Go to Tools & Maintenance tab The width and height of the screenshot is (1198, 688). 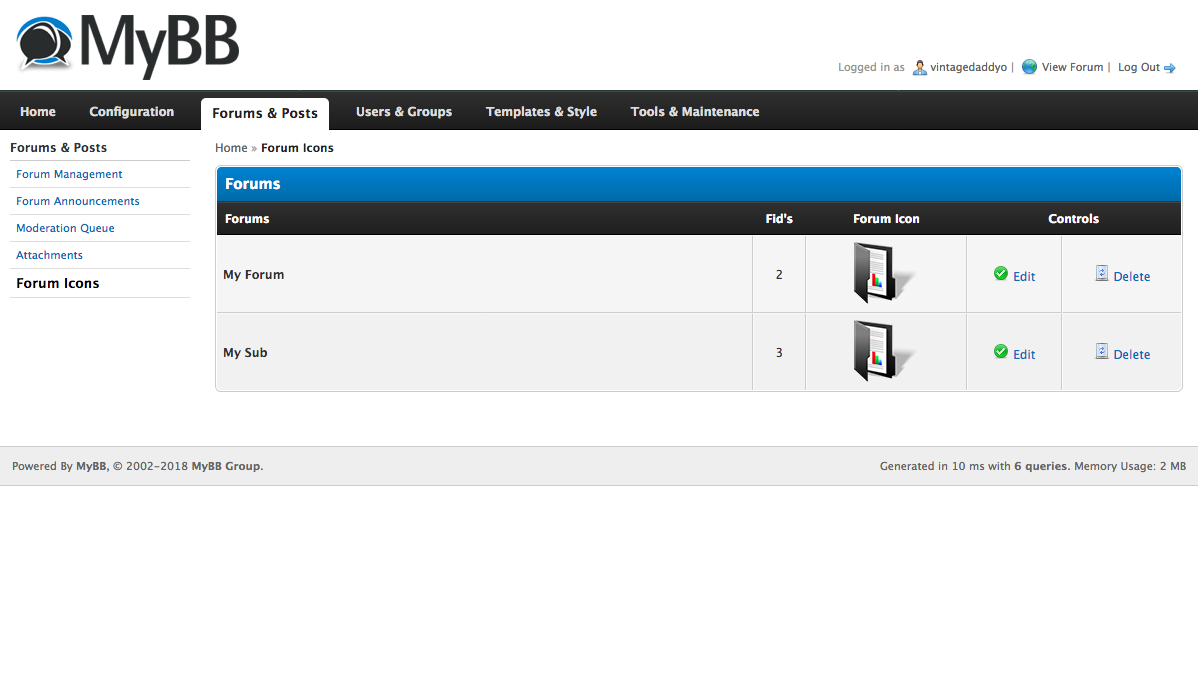pyautogui.click(x=695, y=112)
